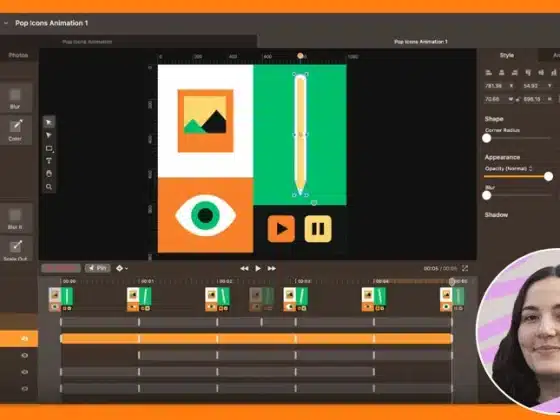
Task: Toggle eye of bottom timeline layer
Action: coord(24,389)
